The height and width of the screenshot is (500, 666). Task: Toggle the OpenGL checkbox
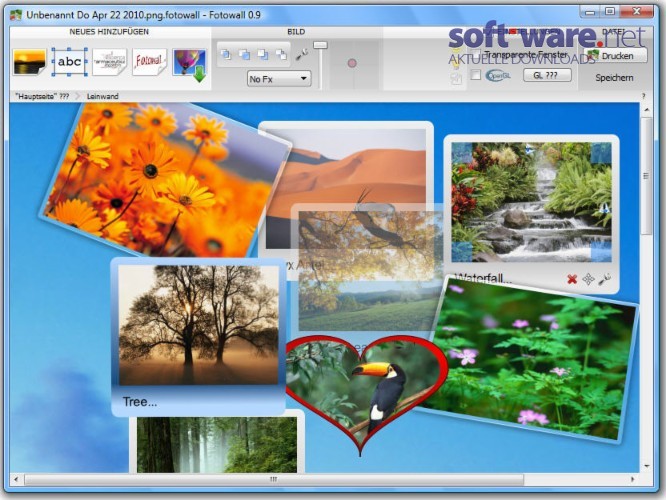476,75
